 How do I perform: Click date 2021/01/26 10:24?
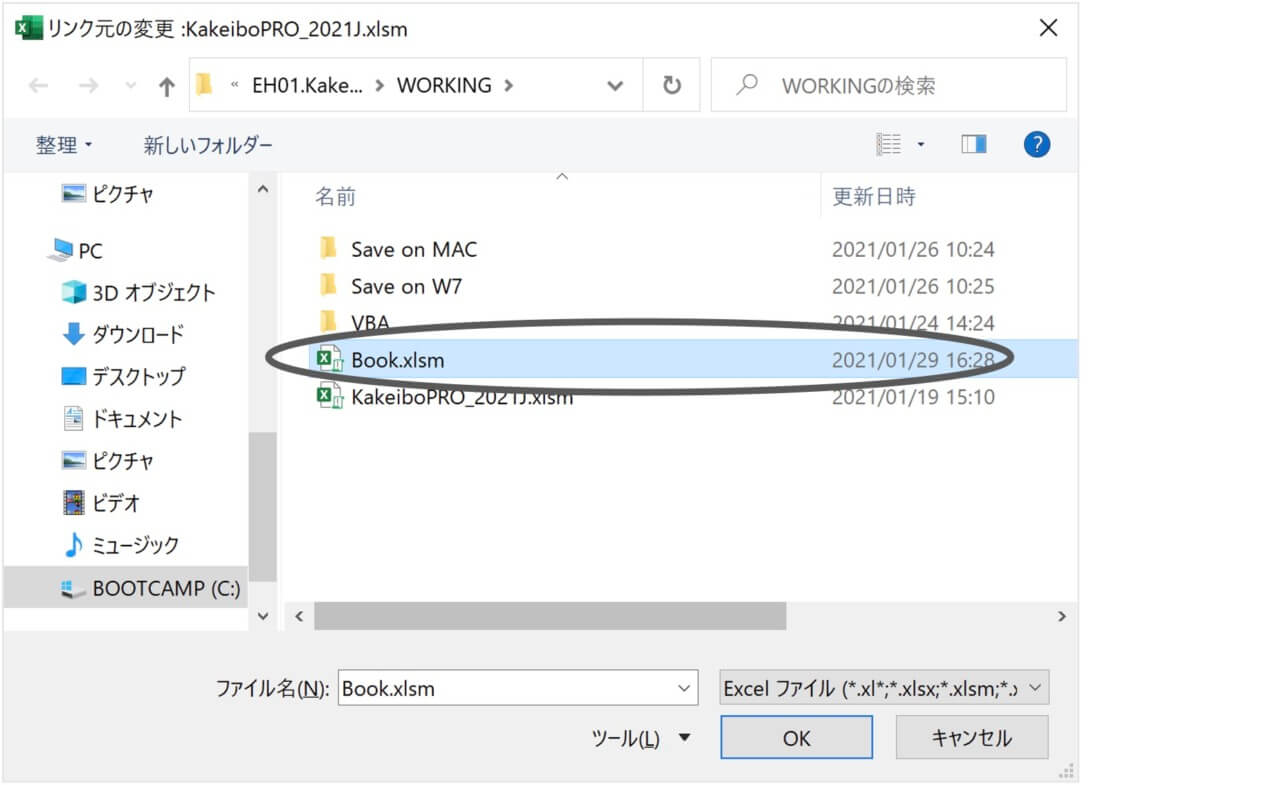[913, 249]
